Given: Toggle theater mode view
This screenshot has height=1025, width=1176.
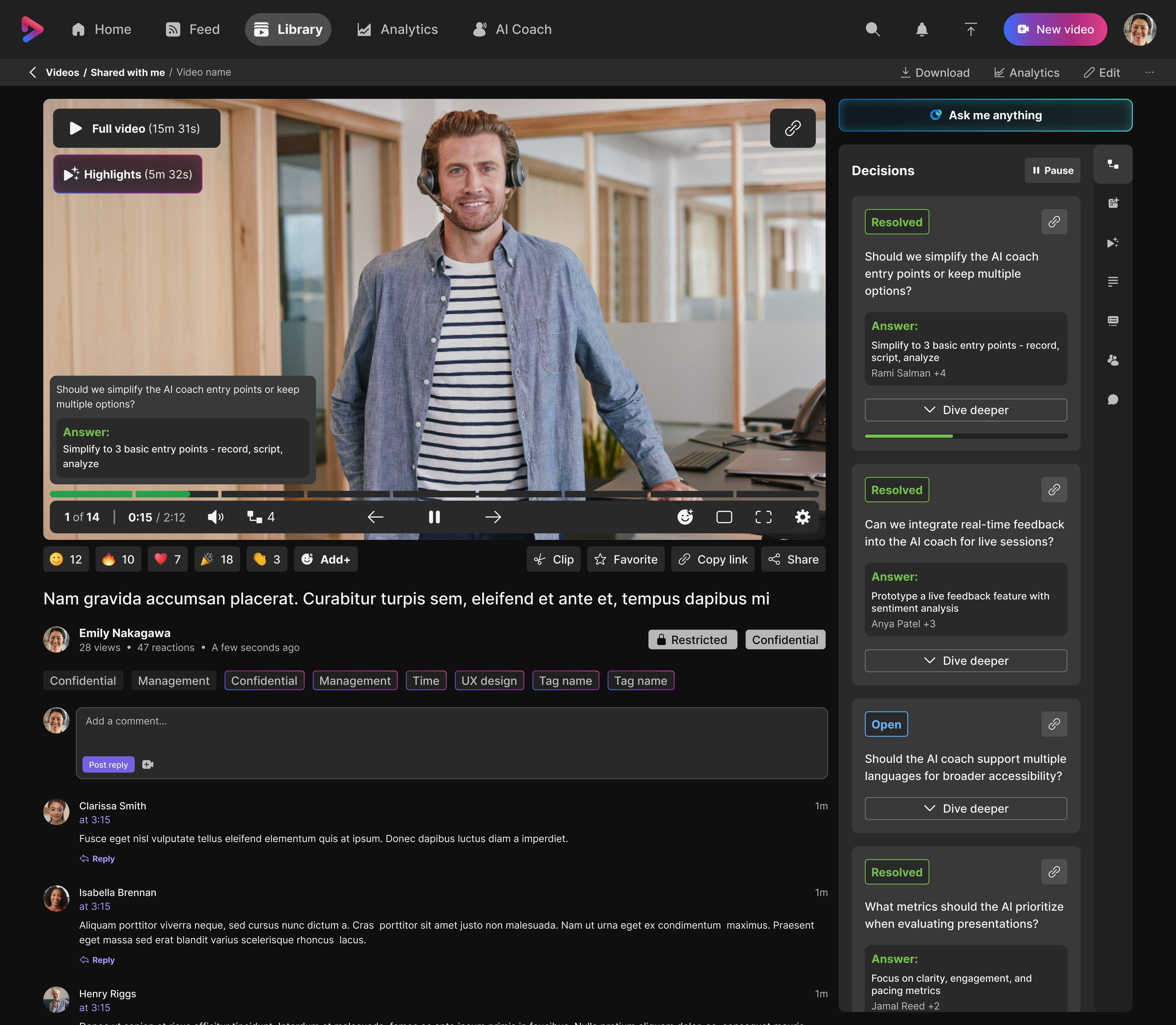Looking at the screenshot, I should click(724, 517).
